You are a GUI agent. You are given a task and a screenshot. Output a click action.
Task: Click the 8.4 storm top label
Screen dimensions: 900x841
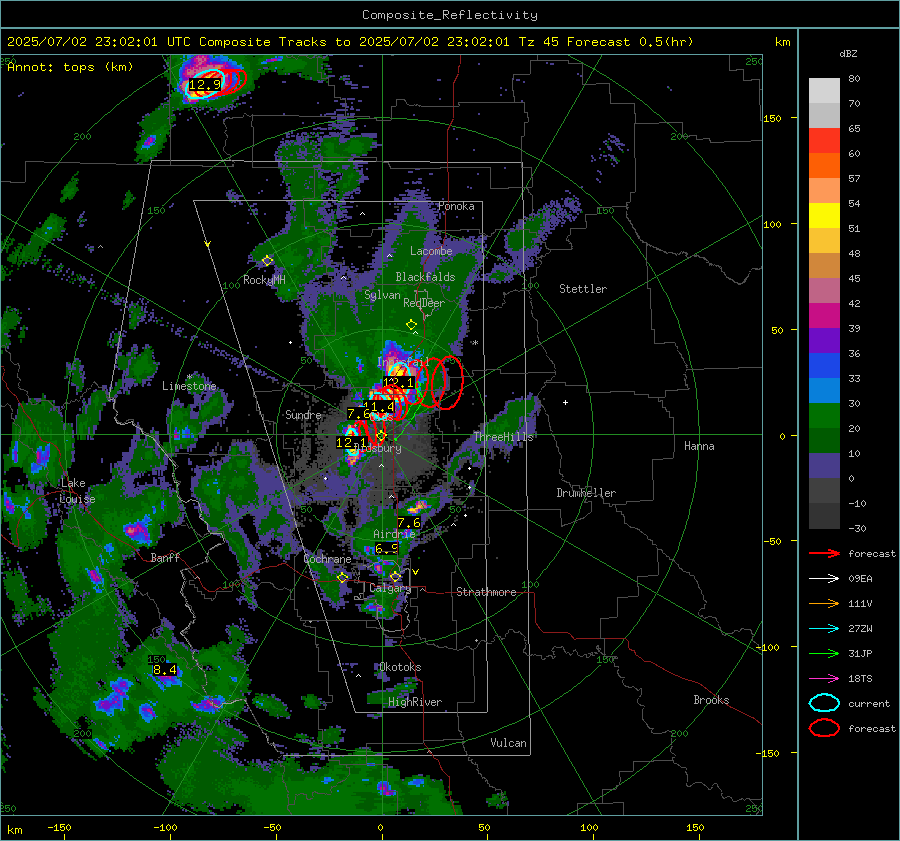(165, 669)
